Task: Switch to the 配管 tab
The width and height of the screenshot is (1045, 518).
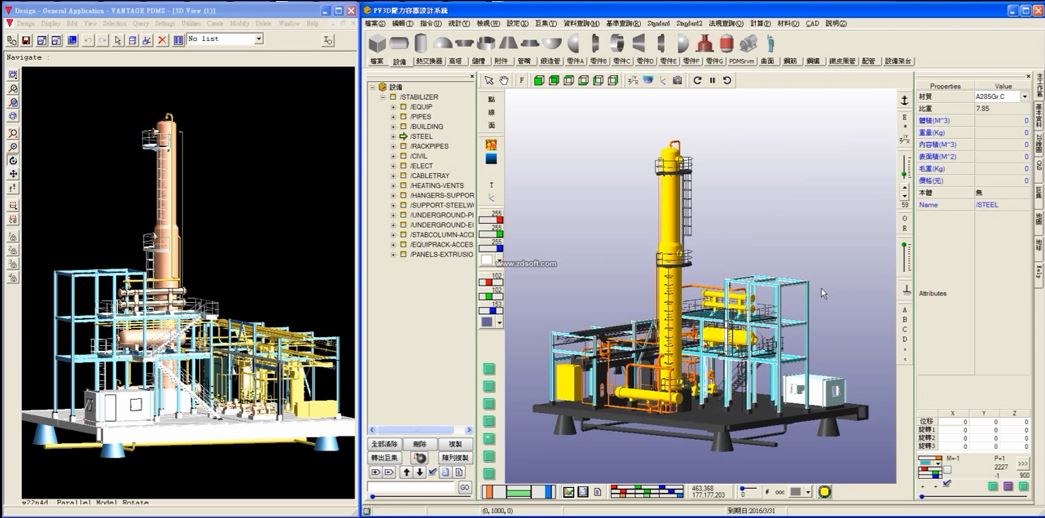Action: tap(868, 61)
